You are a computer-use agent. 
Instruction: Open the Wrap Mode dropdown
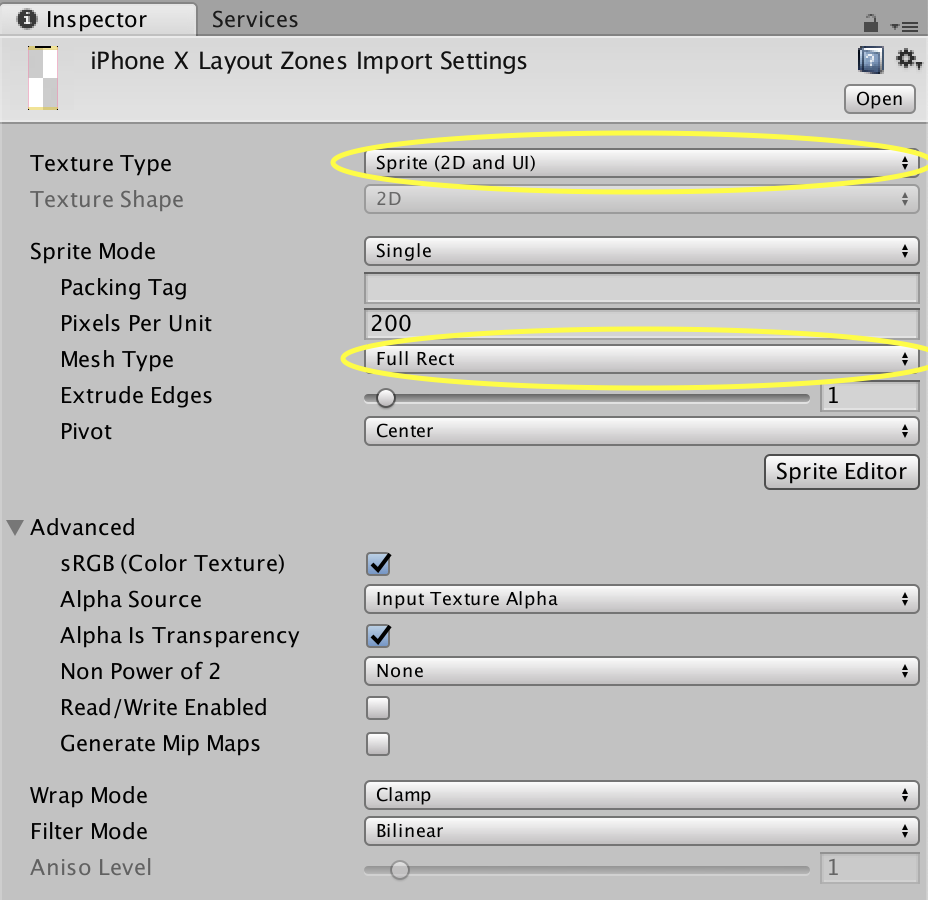click(x=642, y=795)
